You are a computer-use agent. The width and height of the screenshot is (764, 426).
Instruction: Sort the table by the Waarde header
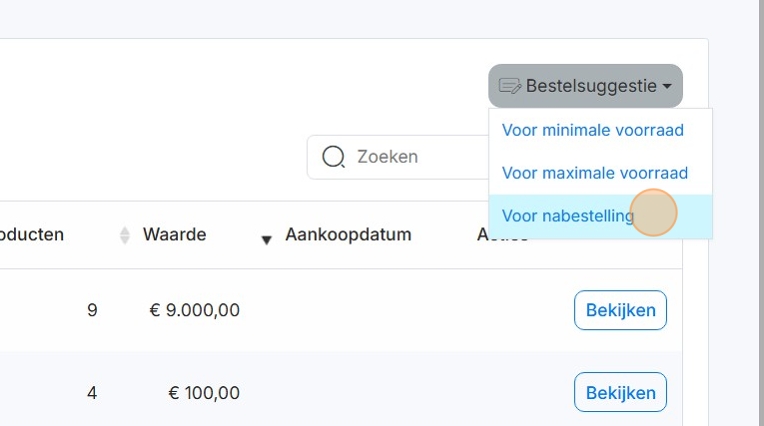174,235
